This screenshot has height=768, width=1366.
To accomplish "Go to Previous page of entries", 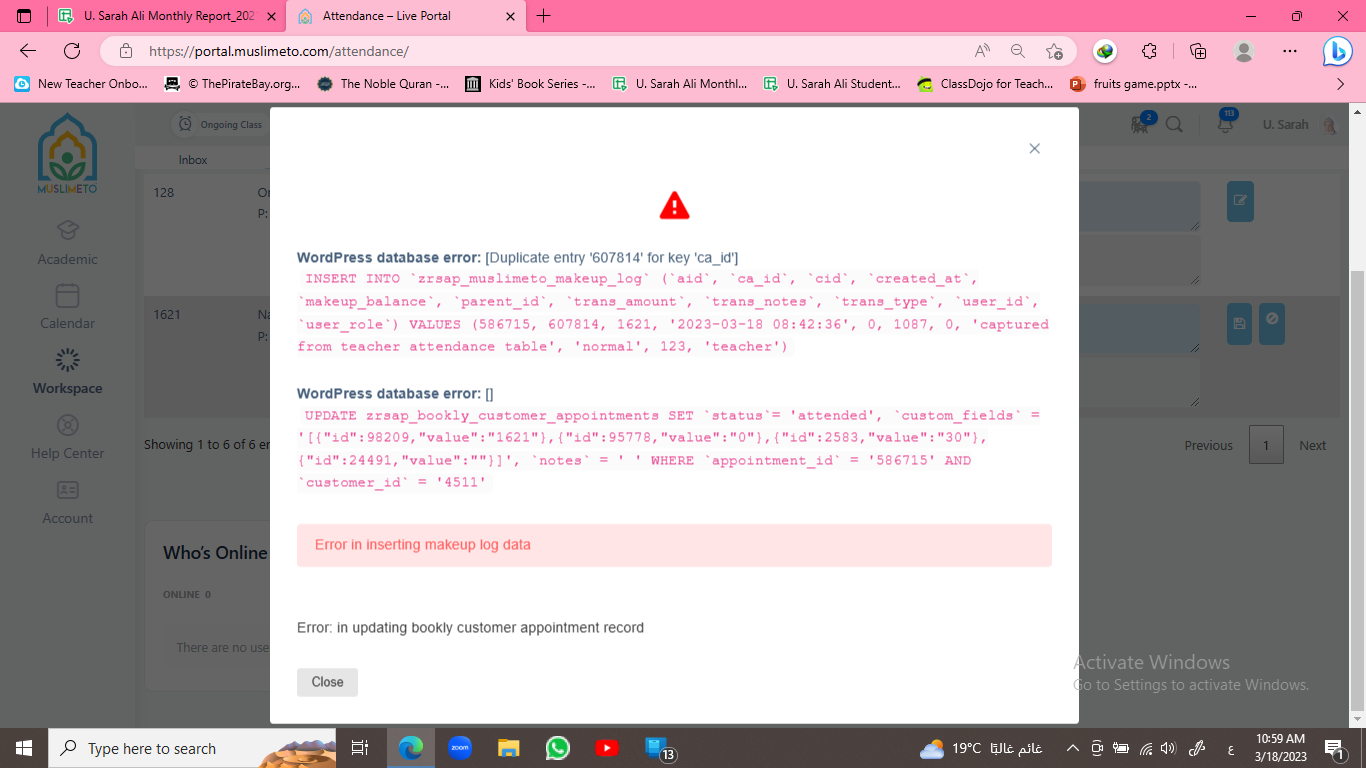I will [x=1208, y=446].
